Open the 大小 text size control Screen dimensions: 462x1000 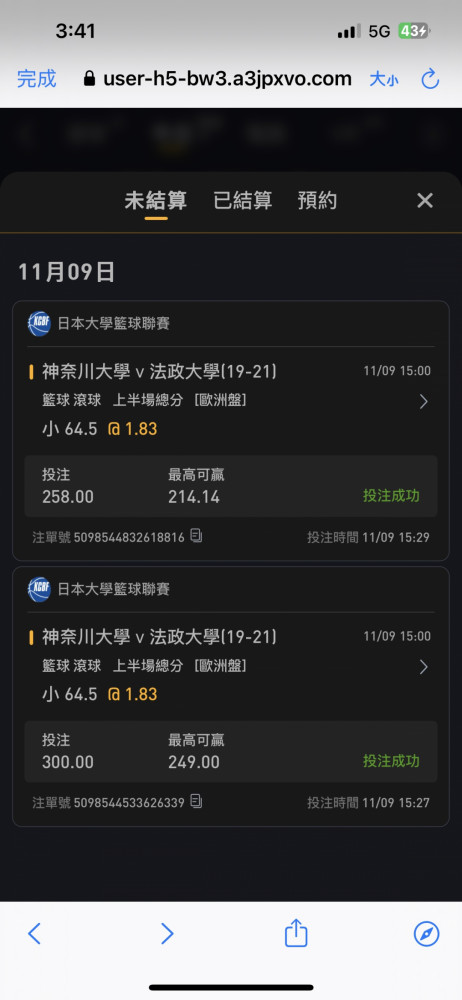point(384,80)
